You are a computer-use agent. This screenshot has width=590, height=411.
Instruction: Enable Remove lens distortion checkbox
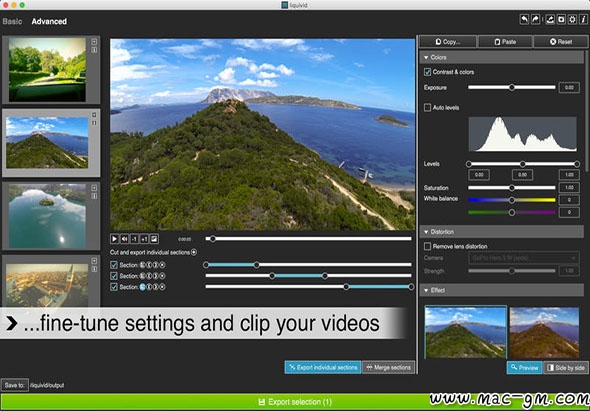(427, 246)
